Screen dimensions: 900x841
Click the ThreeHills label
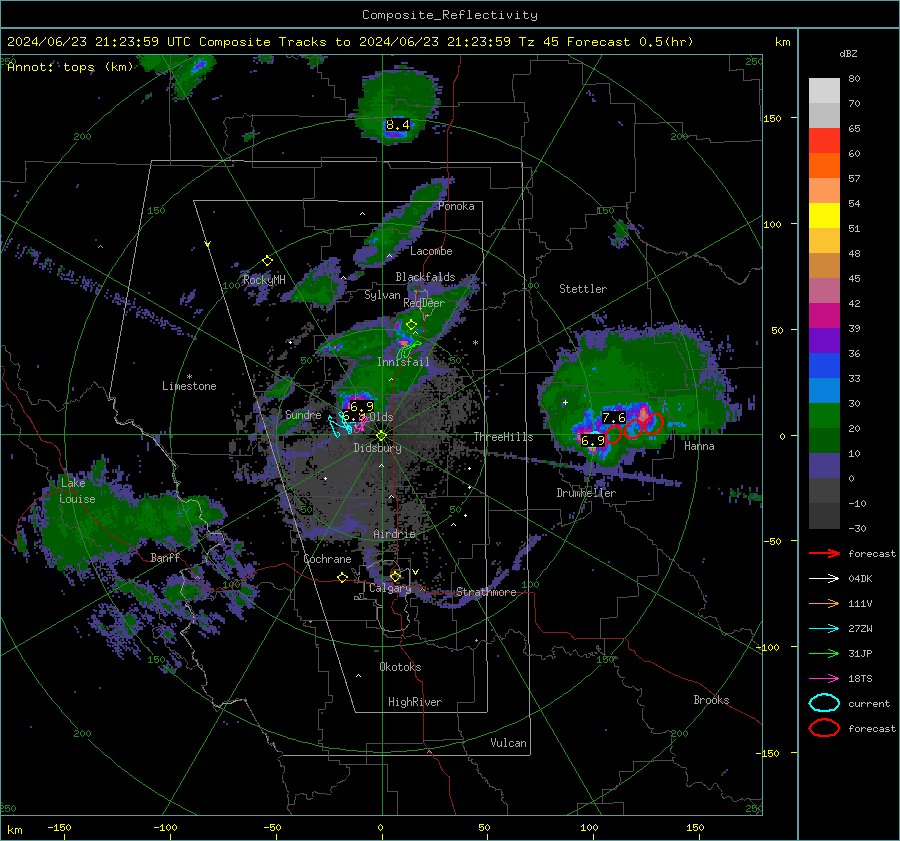(503, 437)
